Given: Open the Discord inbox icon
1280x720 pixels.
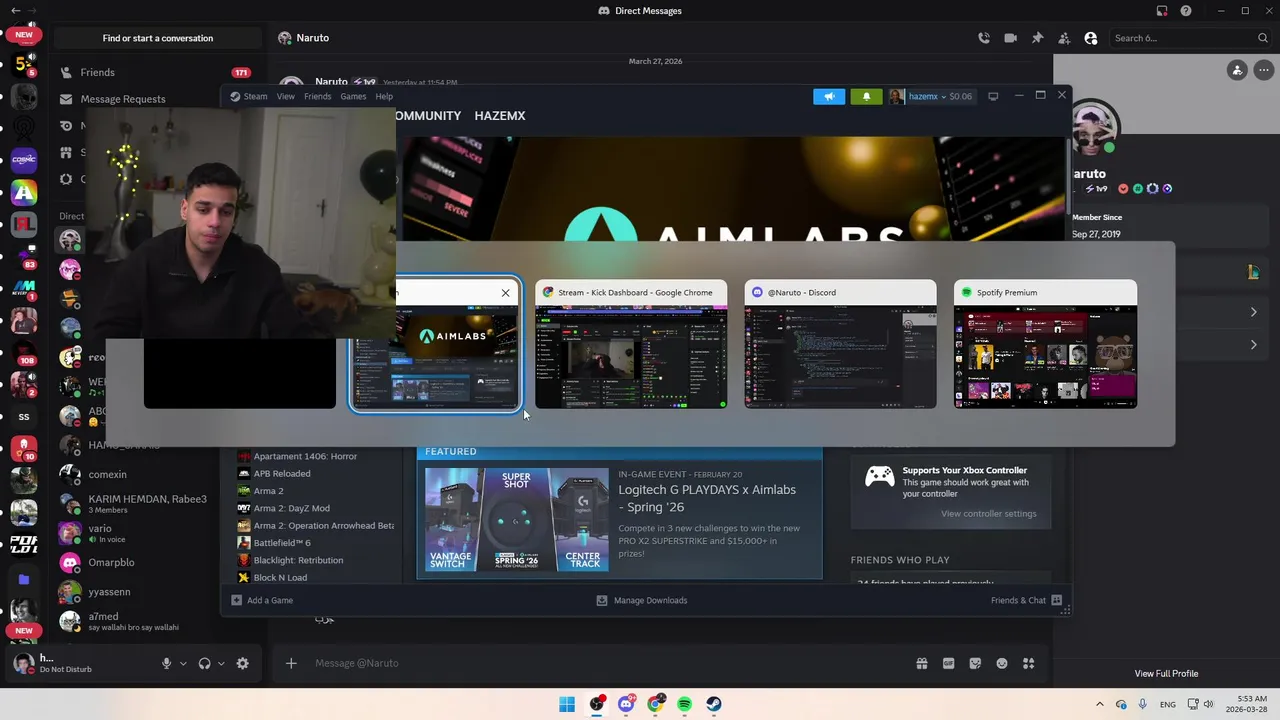Looking at the screenshot, I should point(1162,11).
